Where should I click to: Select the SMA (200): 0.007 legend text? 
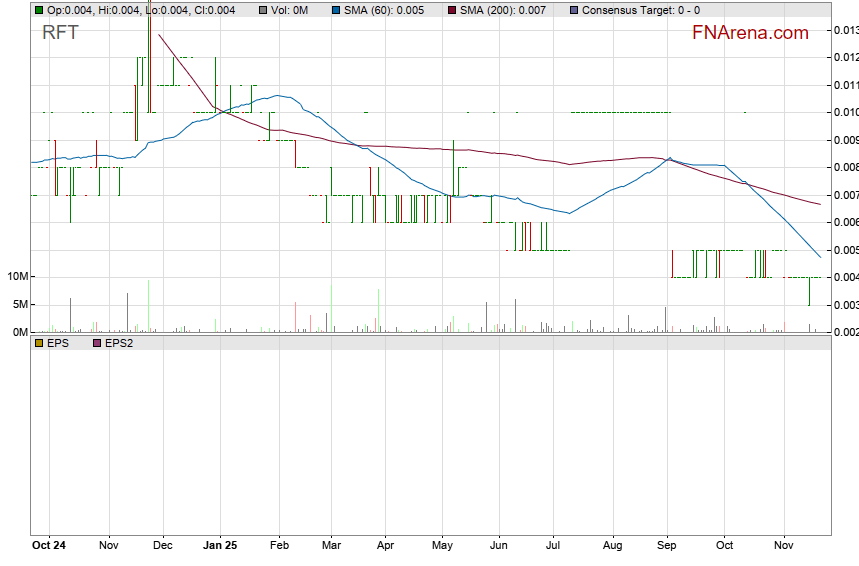(x=502, y=10)
